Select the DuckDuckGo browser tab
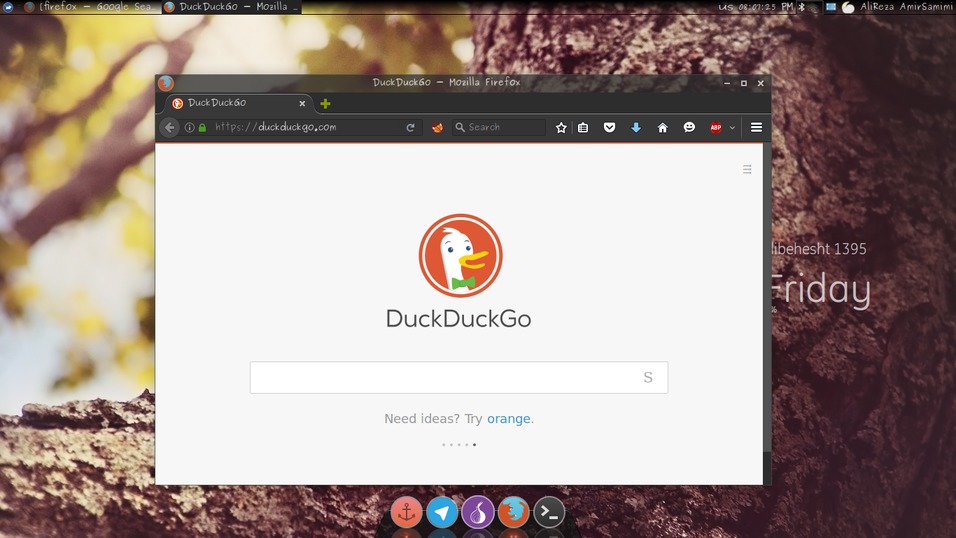 238,103
